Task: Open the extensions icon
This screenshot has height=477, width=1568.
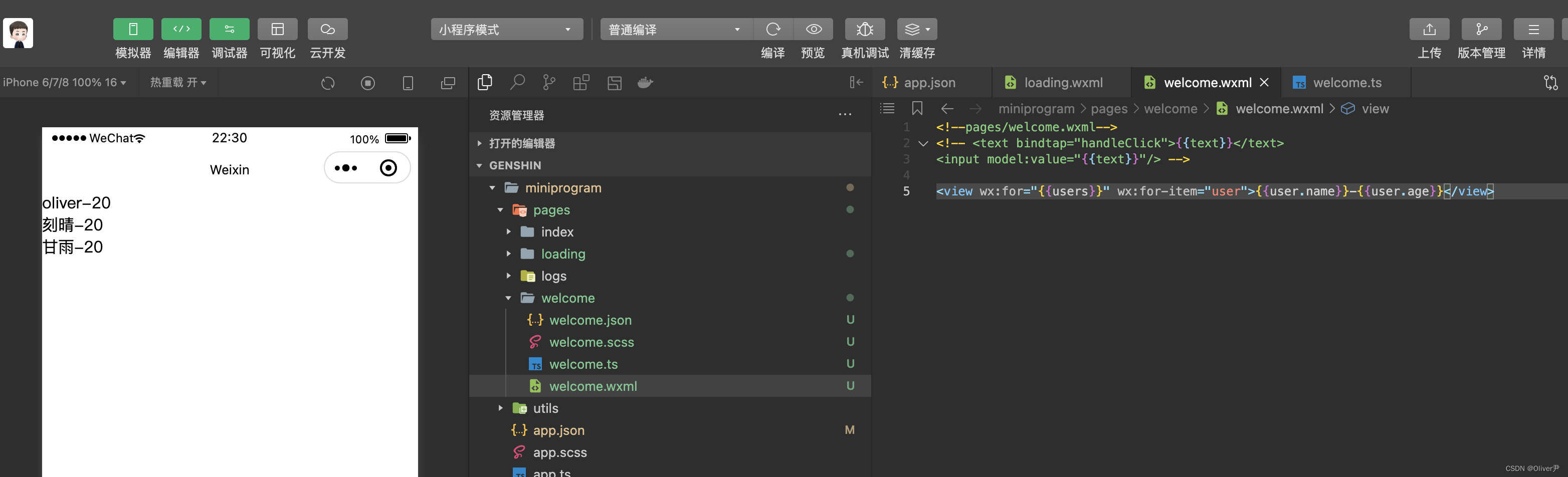Action: [581, 82]
